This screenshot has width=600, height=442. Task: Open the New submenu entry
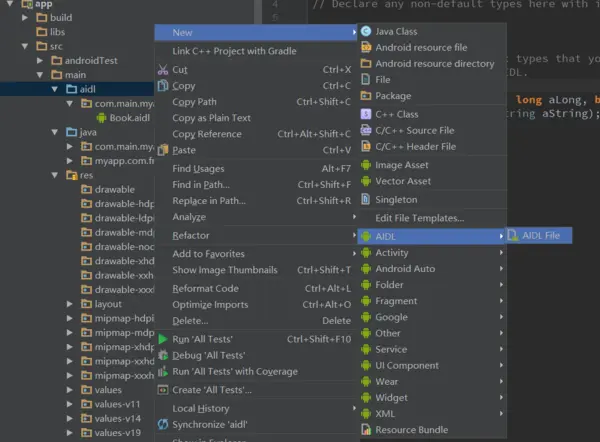click(256, 33)
